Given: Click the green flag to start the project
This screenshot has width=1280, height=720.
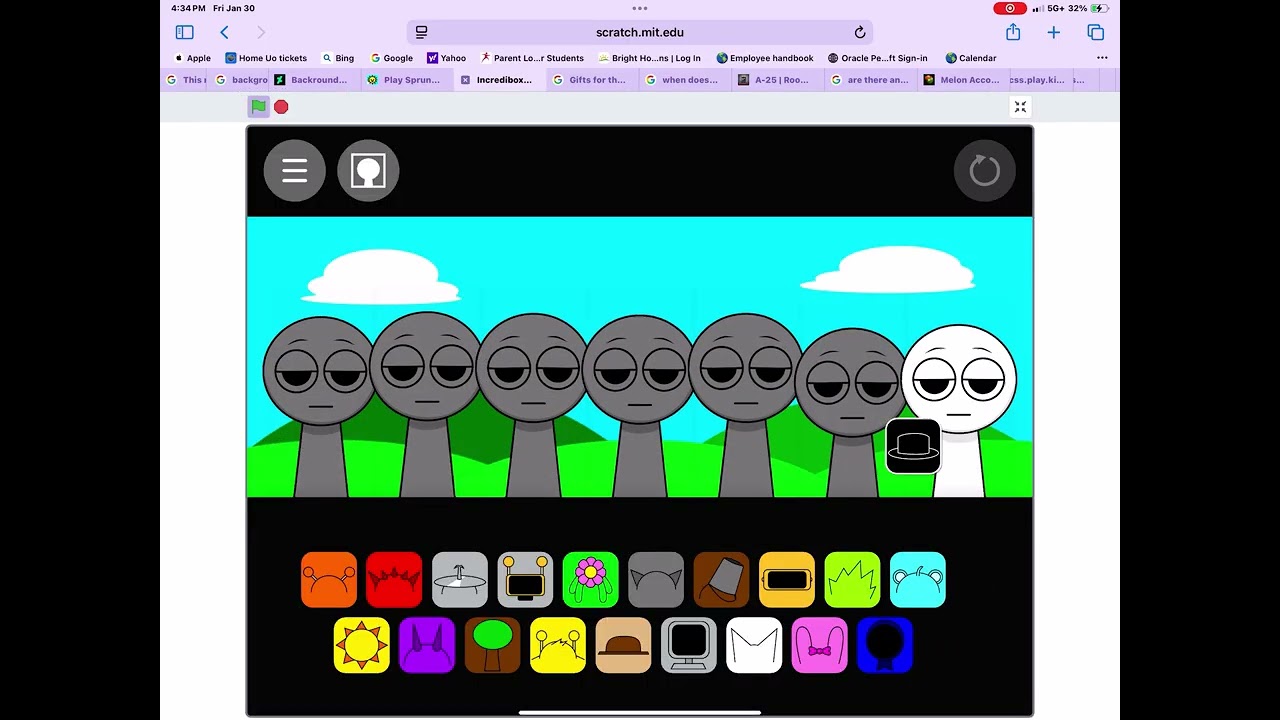Looking at the screenshot, I should point(259,106).
